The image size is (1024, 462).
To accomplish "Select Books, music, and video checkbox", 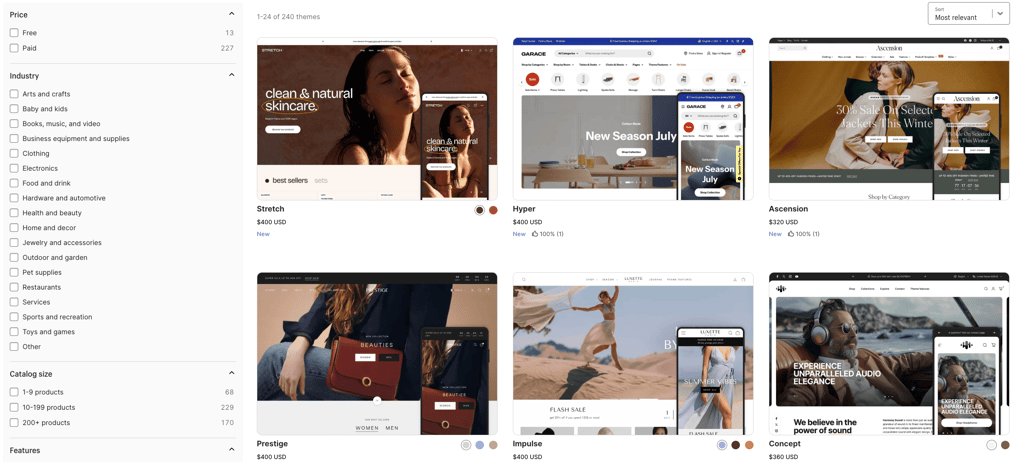I will 14,124.
